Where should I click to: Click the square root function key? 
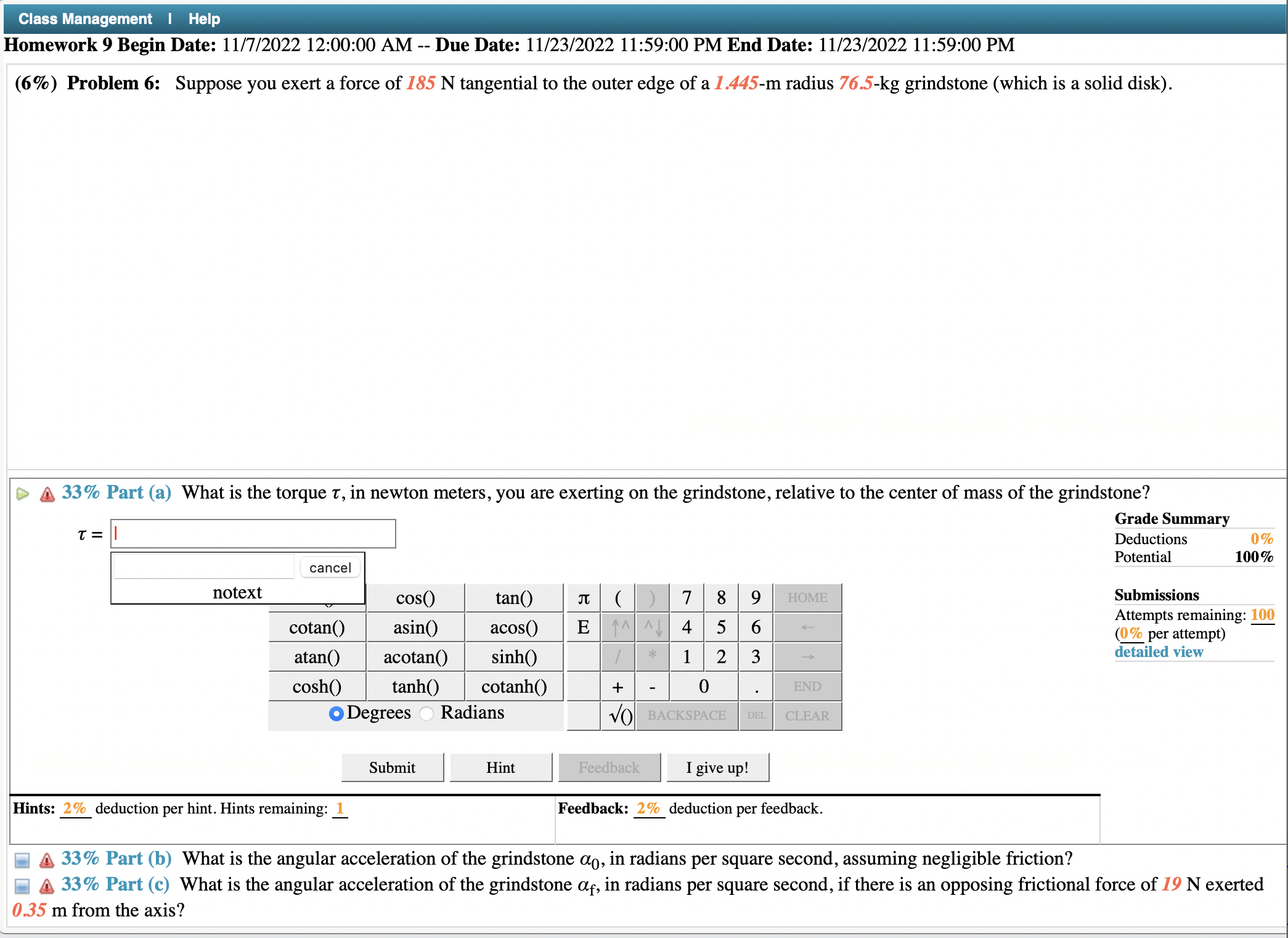618,716
